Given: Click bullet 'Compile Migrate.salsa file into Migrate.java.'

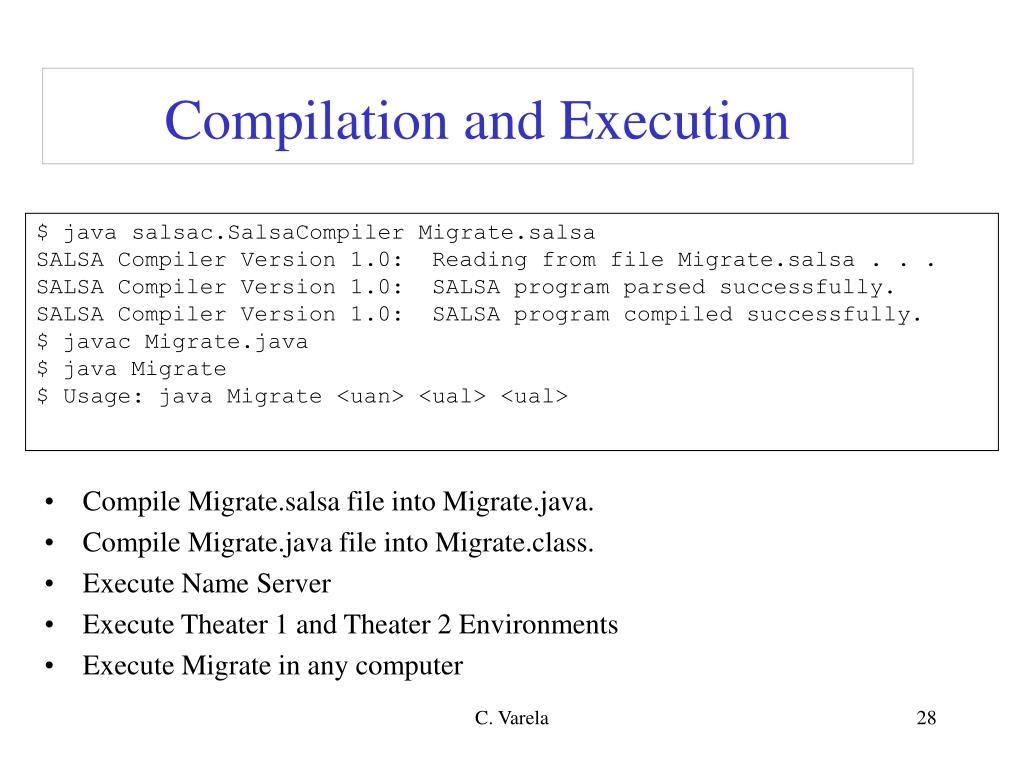Looking at the screenshot, I should tap(338, 502).
